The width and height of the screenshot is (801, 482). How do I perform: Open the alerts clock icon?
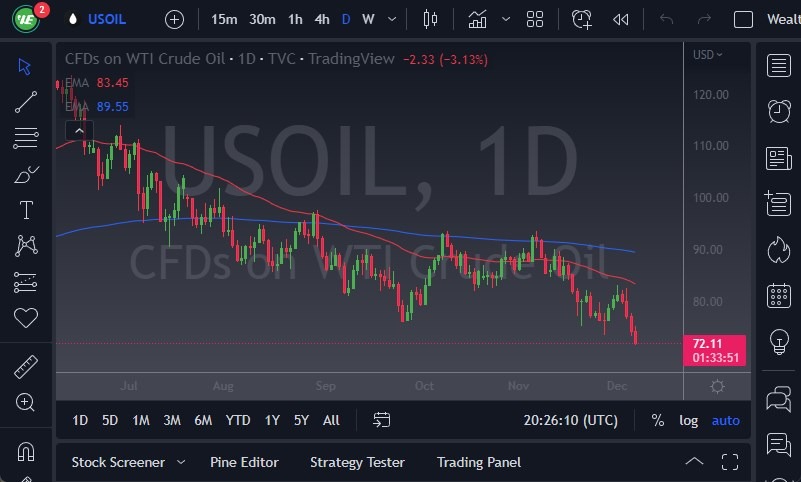point(778,110)
